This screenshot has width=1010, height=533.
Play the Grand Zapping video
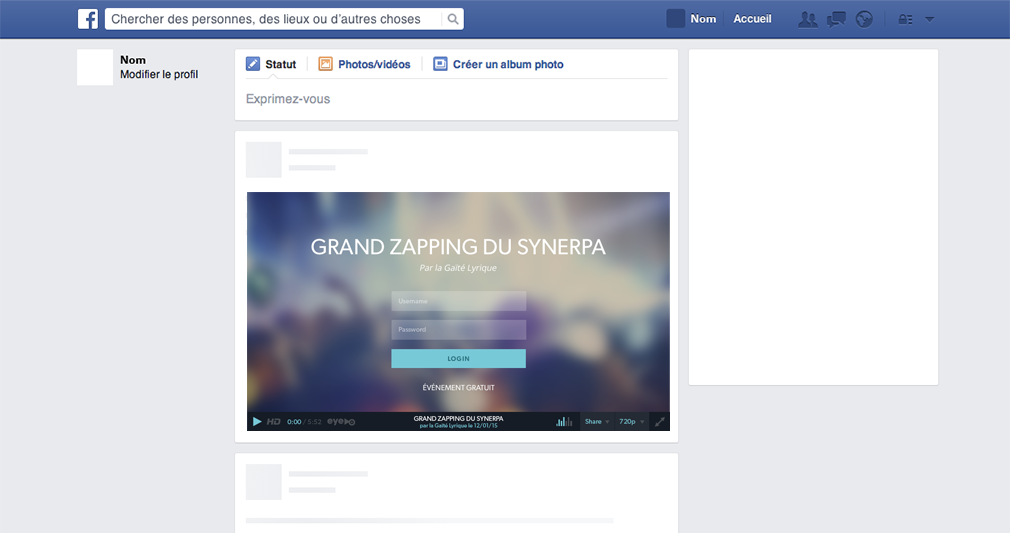[257, 422]
